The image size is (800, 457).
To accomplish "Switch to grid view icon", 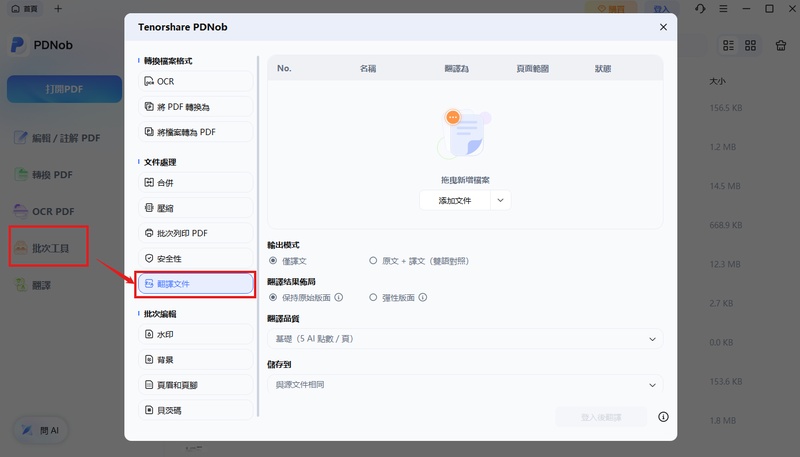I will [751, 45].
